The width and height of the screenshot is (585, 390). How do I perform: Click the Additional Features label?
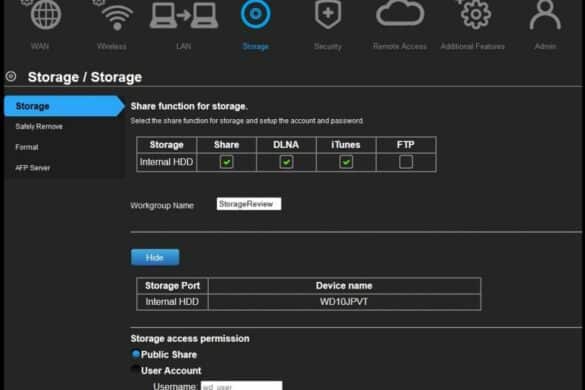coord(472,46)
